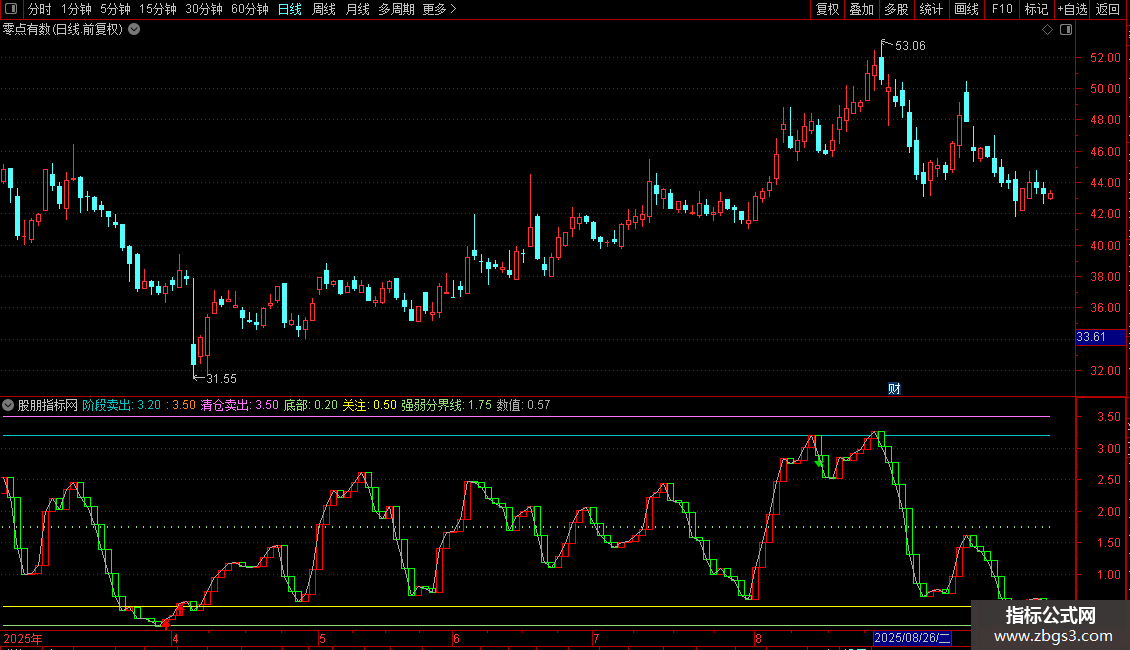Click the diamond icon above the chart

click(x=1047, y=30)
